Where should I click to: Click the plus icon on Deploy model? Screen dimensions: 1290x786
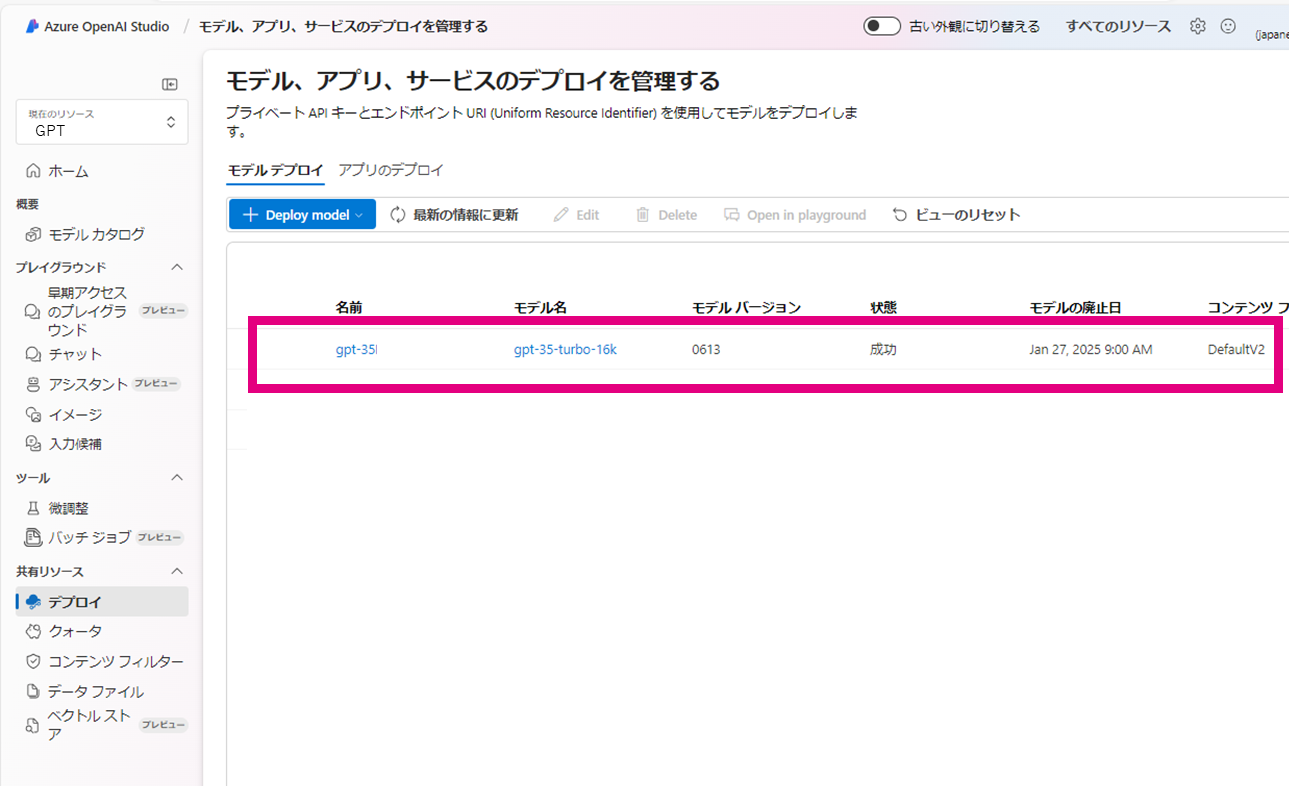250,215
